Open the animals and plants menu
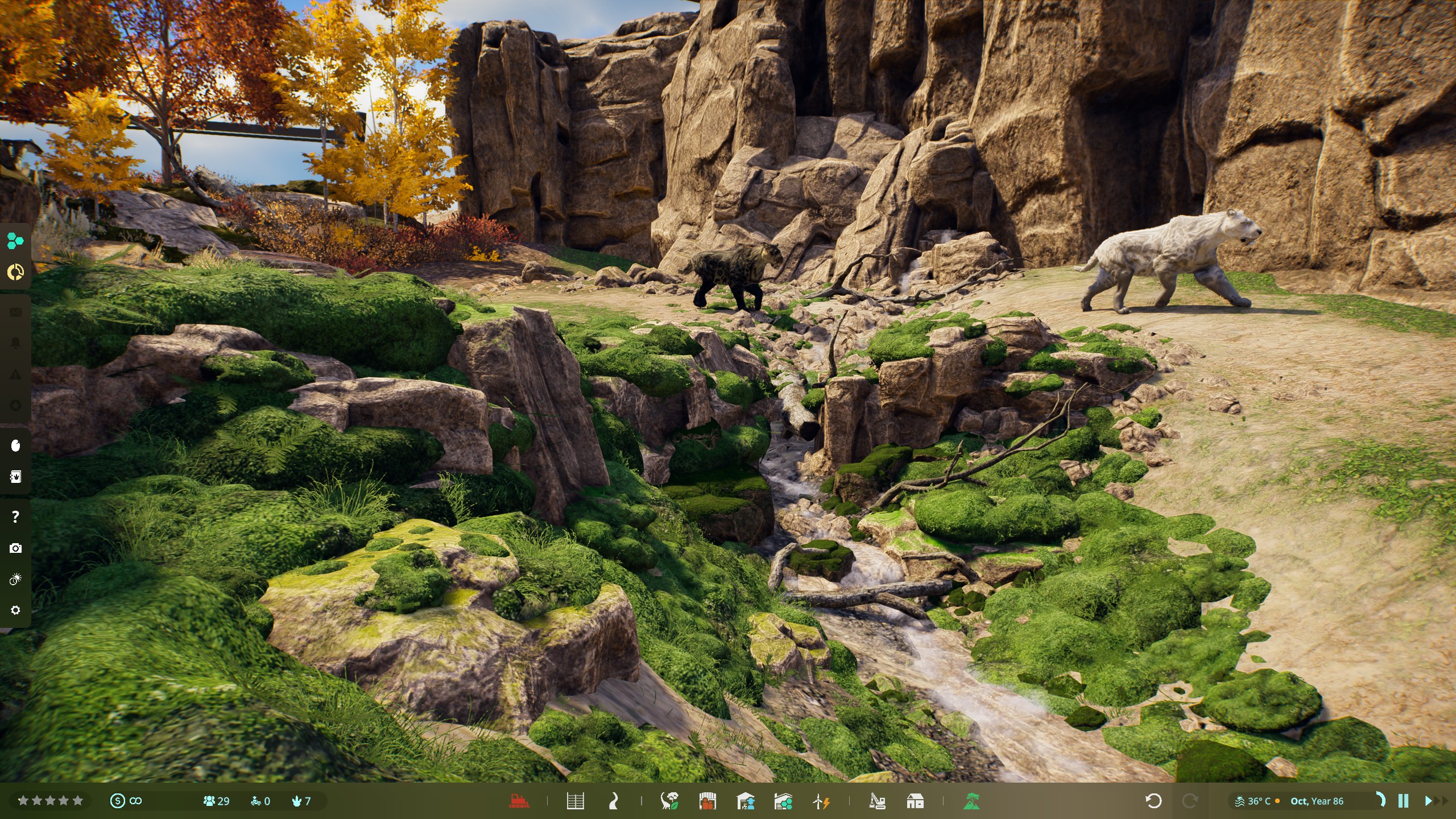1456x819 pixels. tap(669, 801)
